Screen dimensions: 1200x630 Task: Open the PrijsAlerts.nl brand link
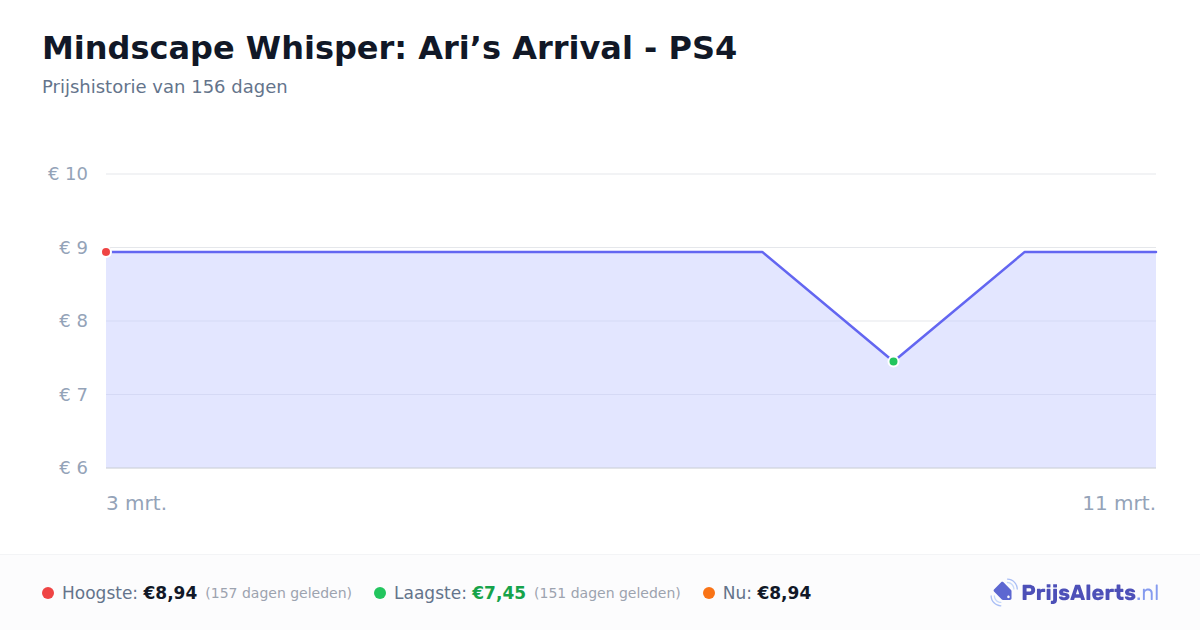pos(1075,593)
